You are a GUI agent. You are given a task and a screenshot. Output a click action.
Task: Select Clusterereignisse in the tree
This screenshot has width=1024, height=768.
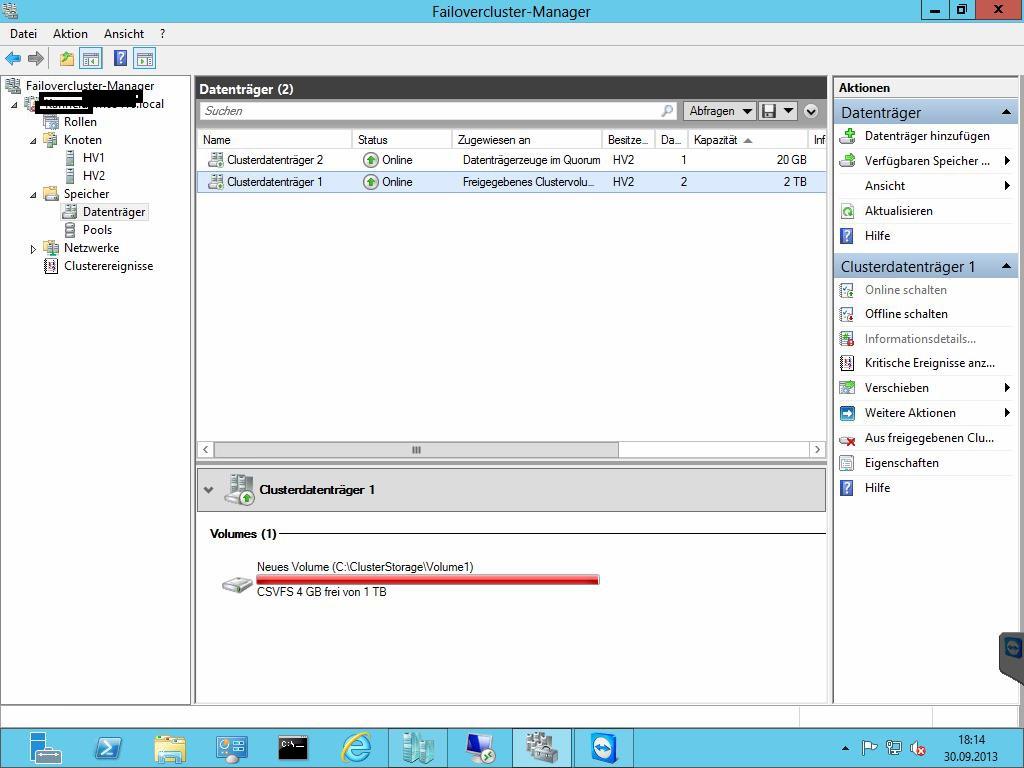[108, 266]
